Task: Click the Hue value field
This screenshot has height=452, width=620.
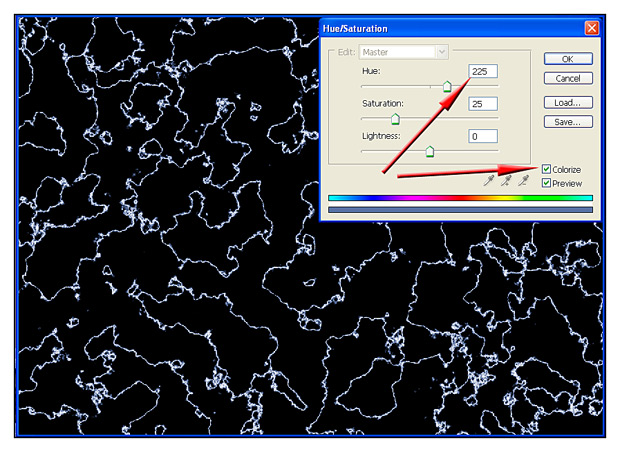Action: click(483, 71)
